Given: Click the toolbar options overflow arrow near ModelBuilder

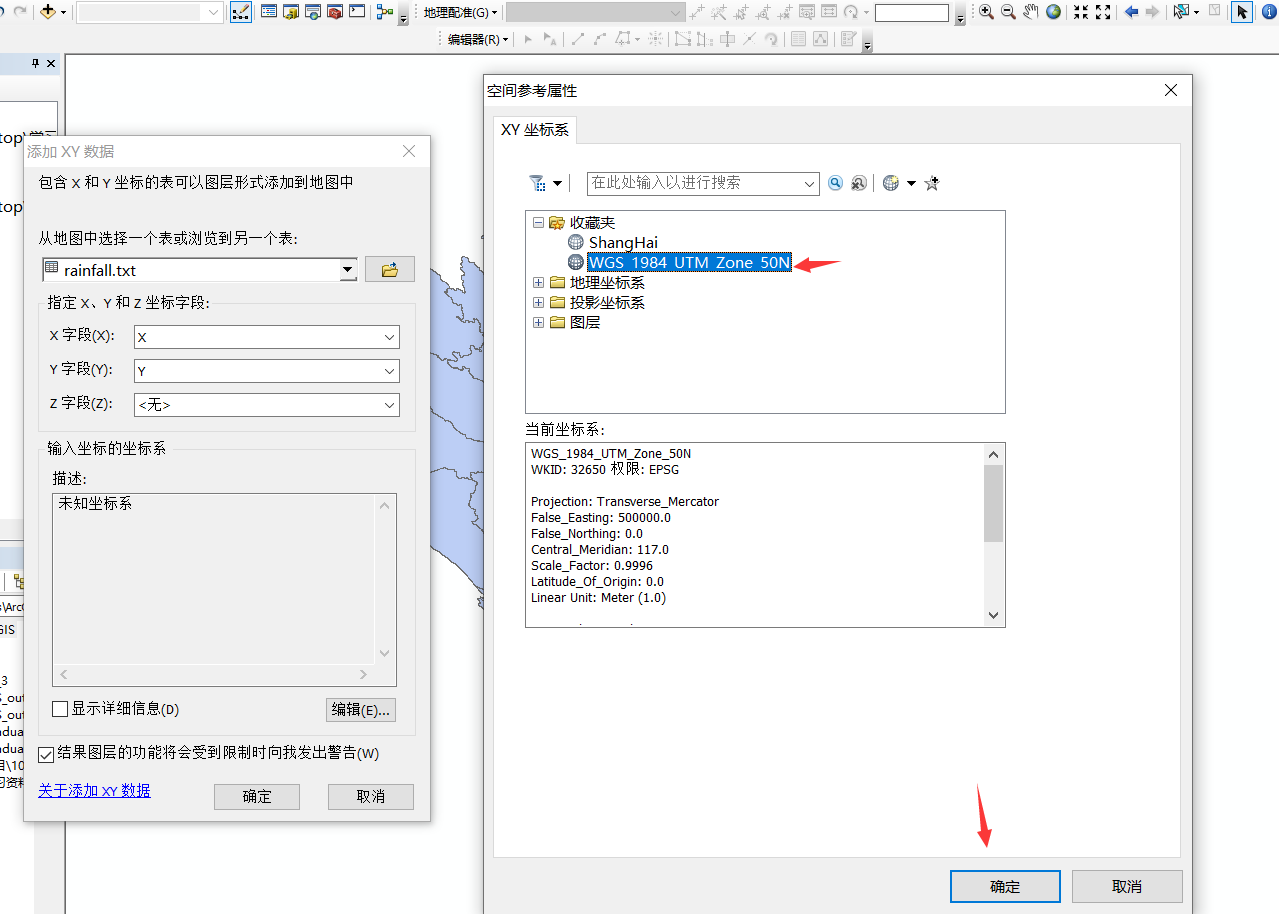Looking at the screenshot, I should (x=402, y=16).
